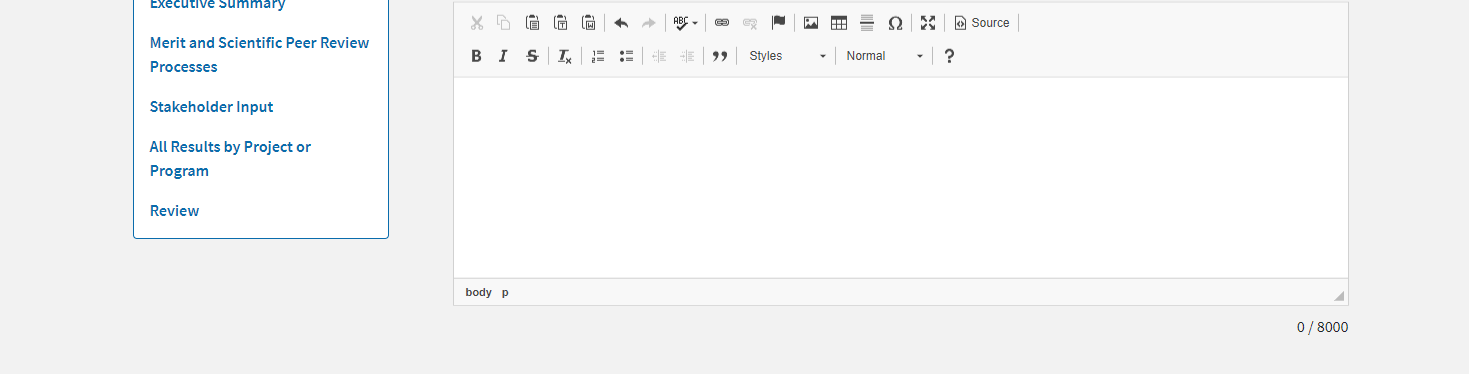The height and width of the screenshot is (374, 1469).
Task: Toggle strikethrough formatting
Action: click(x=533, y=56)
